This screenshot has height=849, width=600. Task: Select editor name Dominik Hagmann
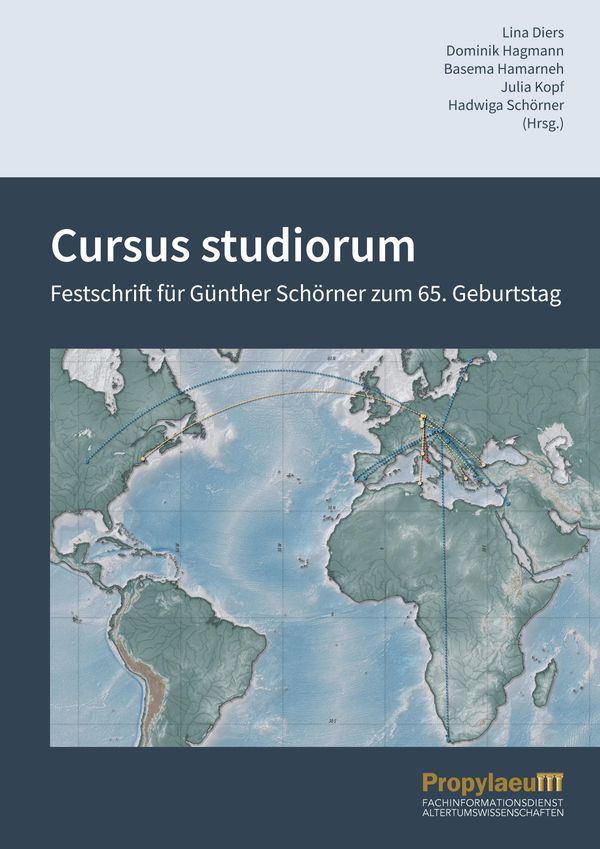tap(507, 51)
